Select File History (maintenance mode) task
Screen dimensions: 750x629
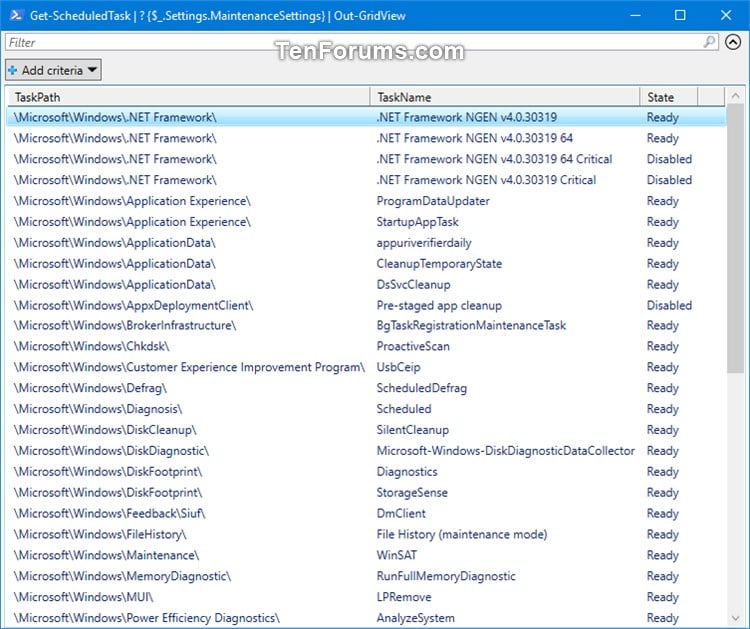tap(366, 534)
